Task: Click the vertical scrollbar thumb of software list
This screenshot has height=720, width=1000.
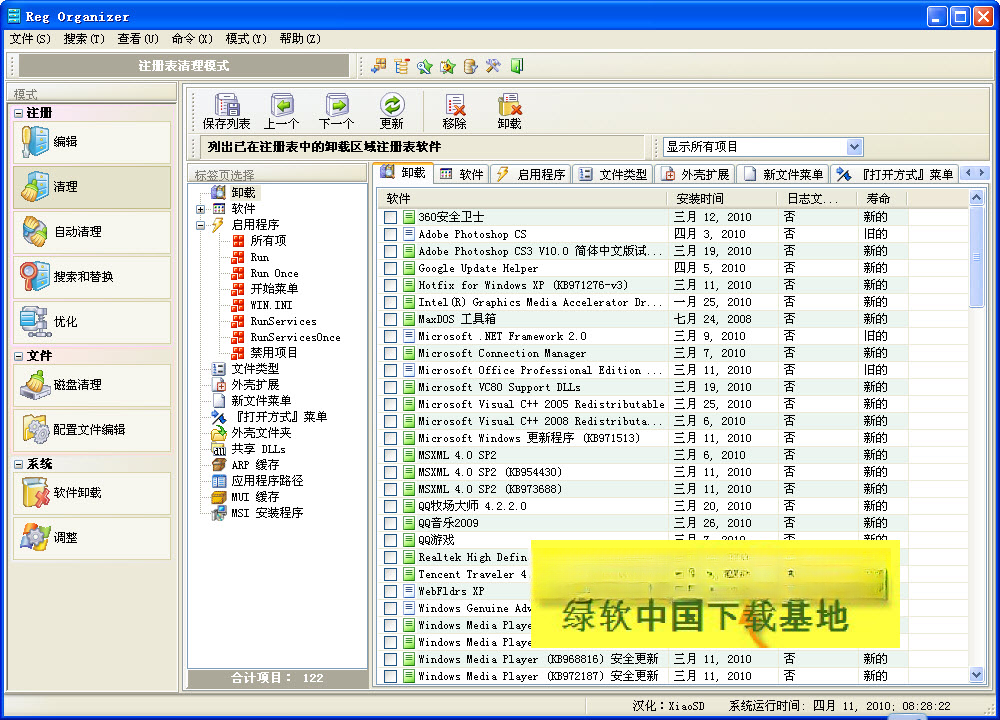Action: pyautogui.click(x=976, y=256)
